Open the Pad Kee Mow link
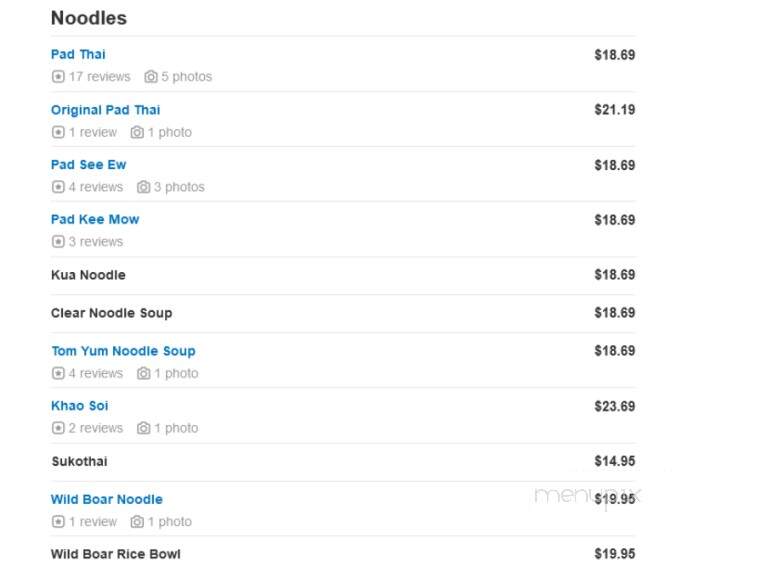This screenshot has width=767, height=578. (95, 220)
